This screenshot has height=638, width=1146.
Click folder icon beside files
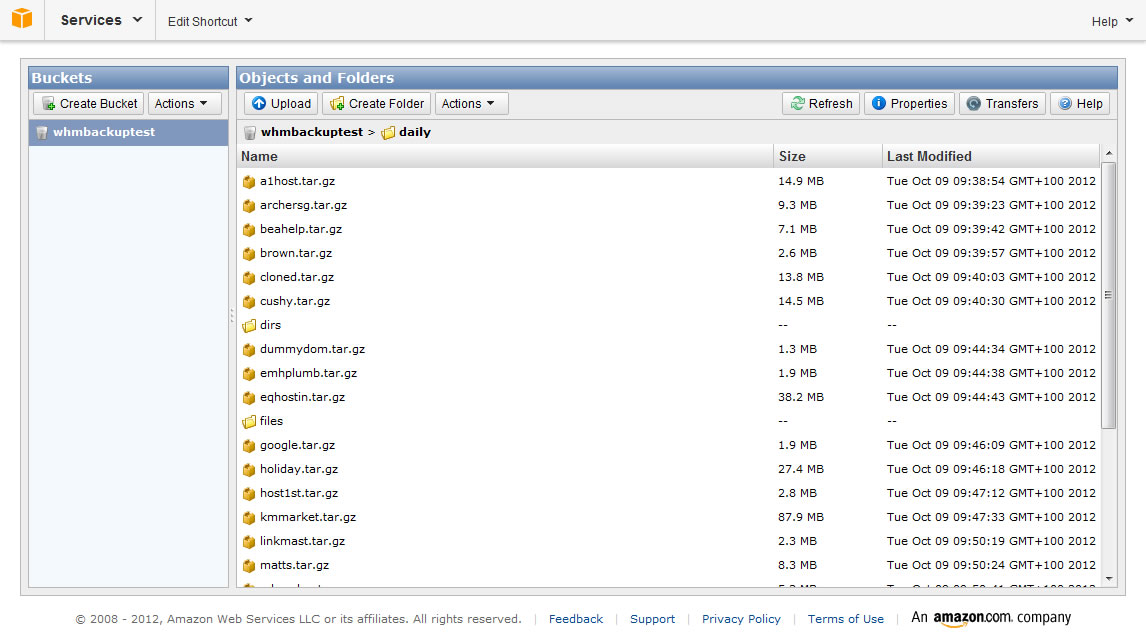point(248,422)
